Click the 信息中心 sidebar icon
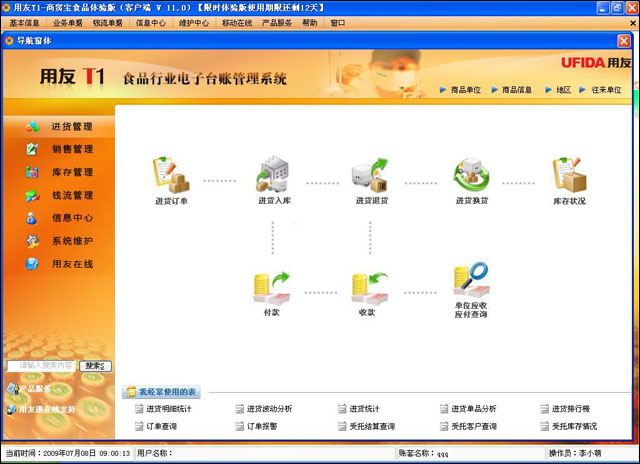Image resolution: width=640 pixels, height=464 pixels. pyautogui.click(x=32, y=218)
